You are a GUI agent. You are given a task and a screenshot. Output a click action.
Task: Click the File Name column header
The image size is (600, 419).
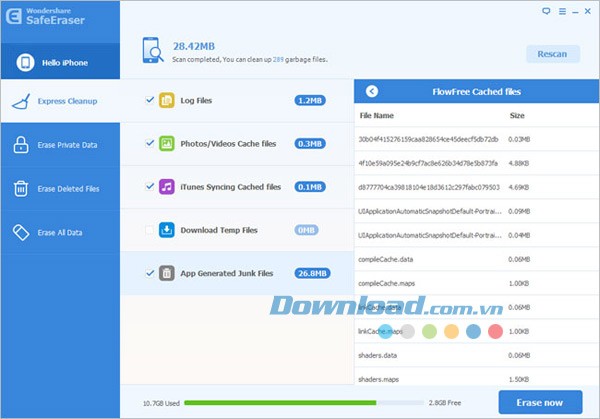377,116
